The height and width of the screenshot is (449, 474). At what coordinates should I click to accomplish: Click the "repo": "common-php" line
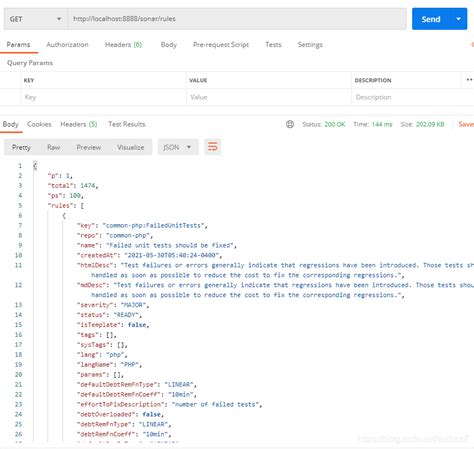(115, 236)
